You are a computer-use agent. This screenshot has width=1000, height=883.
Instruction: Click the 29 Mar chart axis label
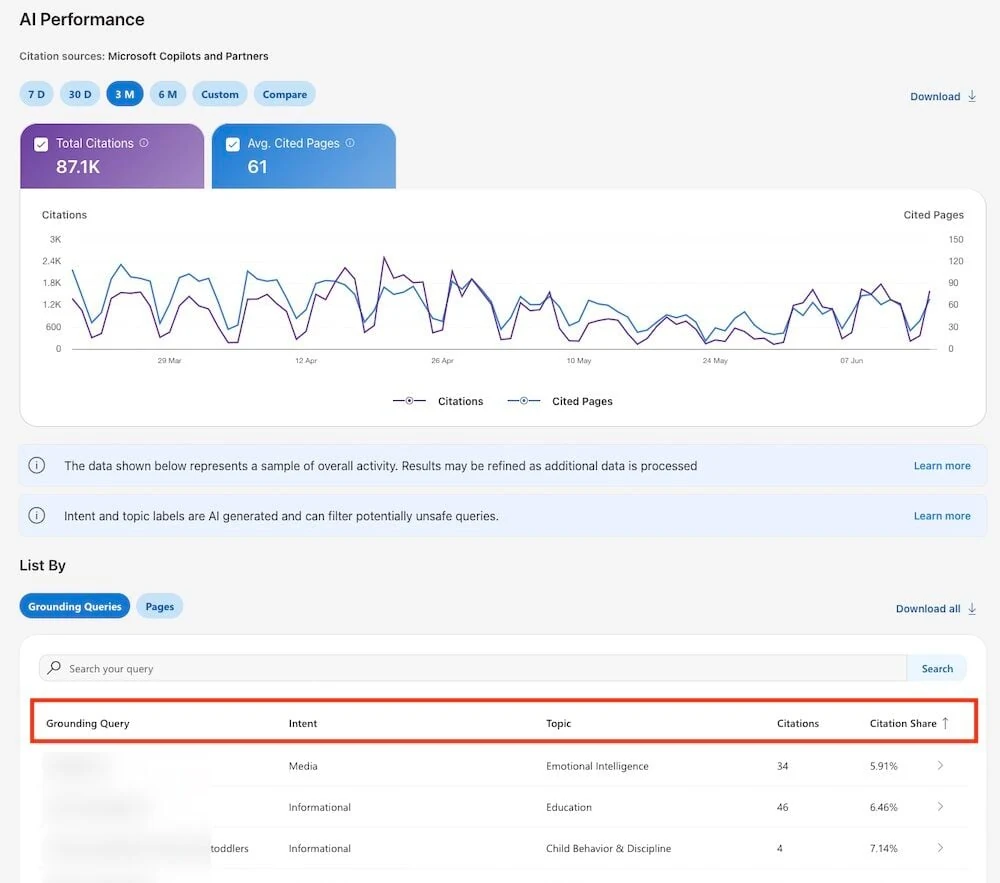point(170,360)
